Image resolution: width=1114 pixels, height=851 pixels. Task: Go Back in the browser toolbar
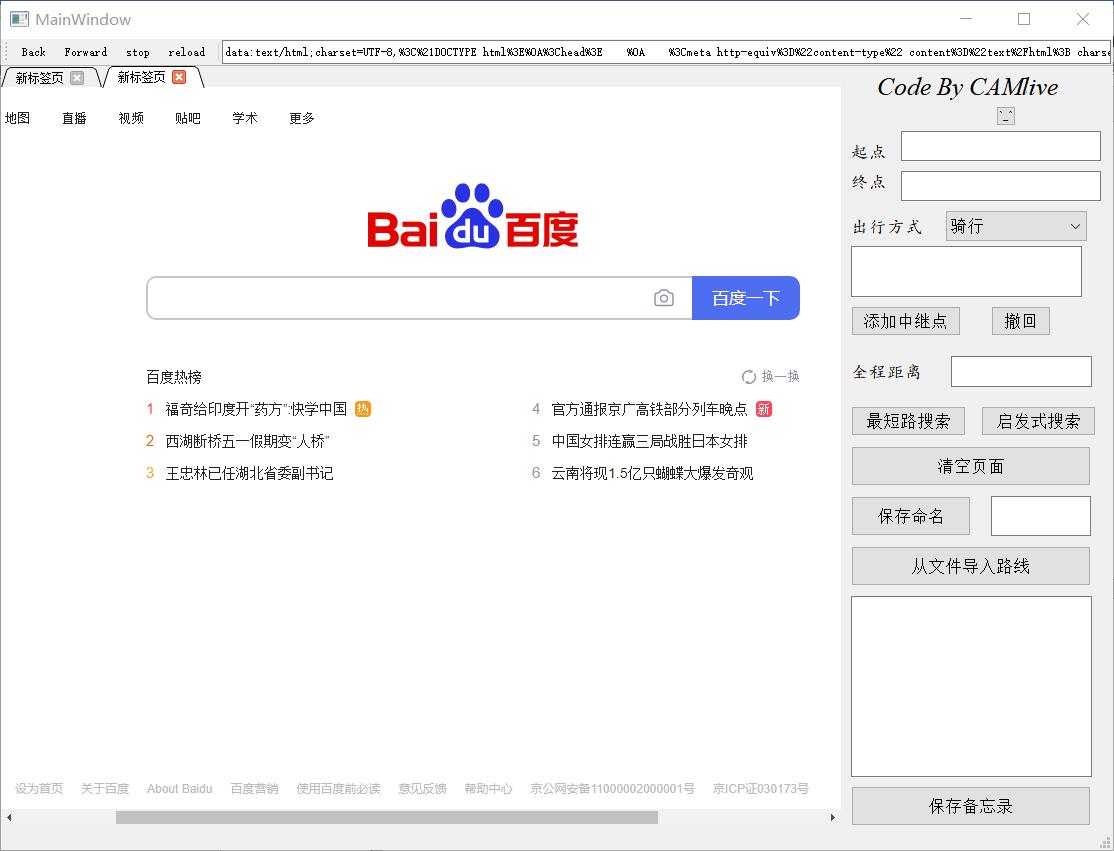[33, 52]
